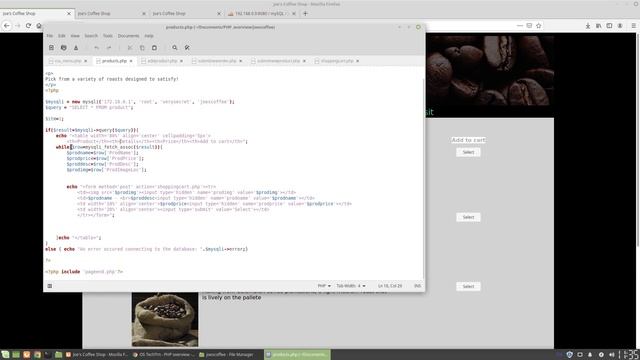Open Tab Width dropdown in status bar
Screen dimensions: 640x360
coord(351,286)
